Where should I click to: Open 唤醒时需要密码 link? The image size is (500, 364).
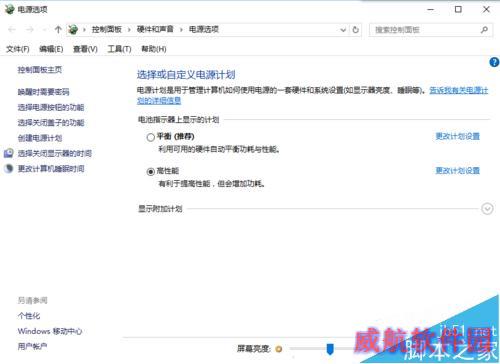[43, 92]
